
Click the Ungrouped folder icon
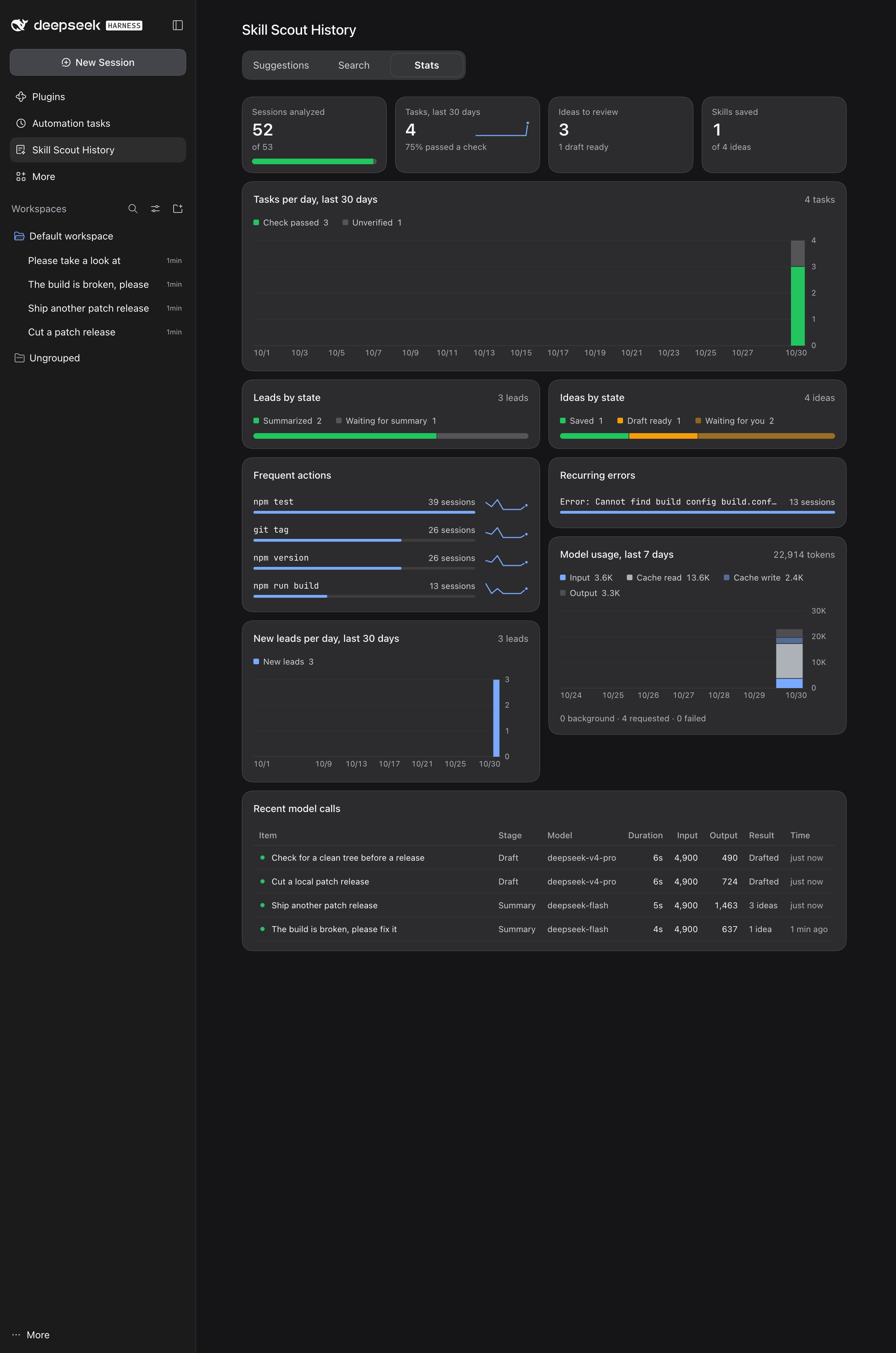[20, 358]
